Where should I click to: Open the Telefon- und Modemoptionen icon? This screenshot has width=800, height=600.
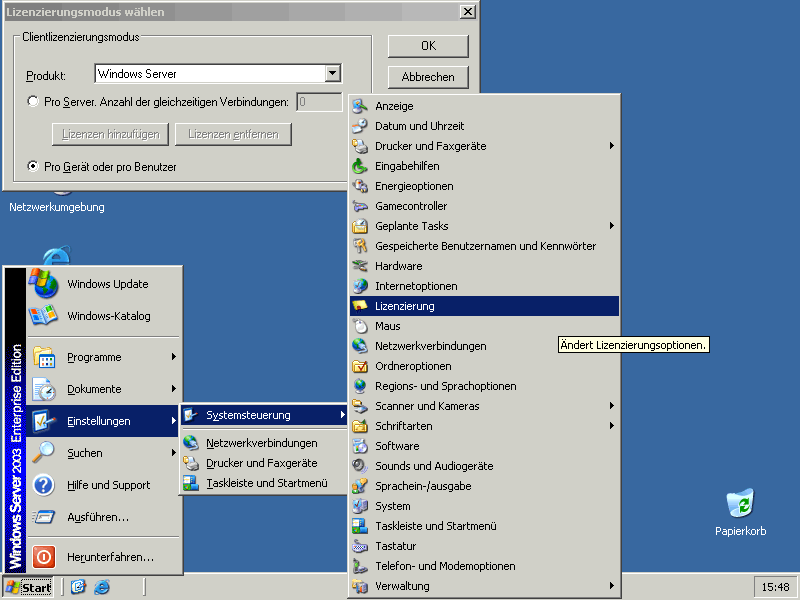pyautogui.click(x=360, y=566)
